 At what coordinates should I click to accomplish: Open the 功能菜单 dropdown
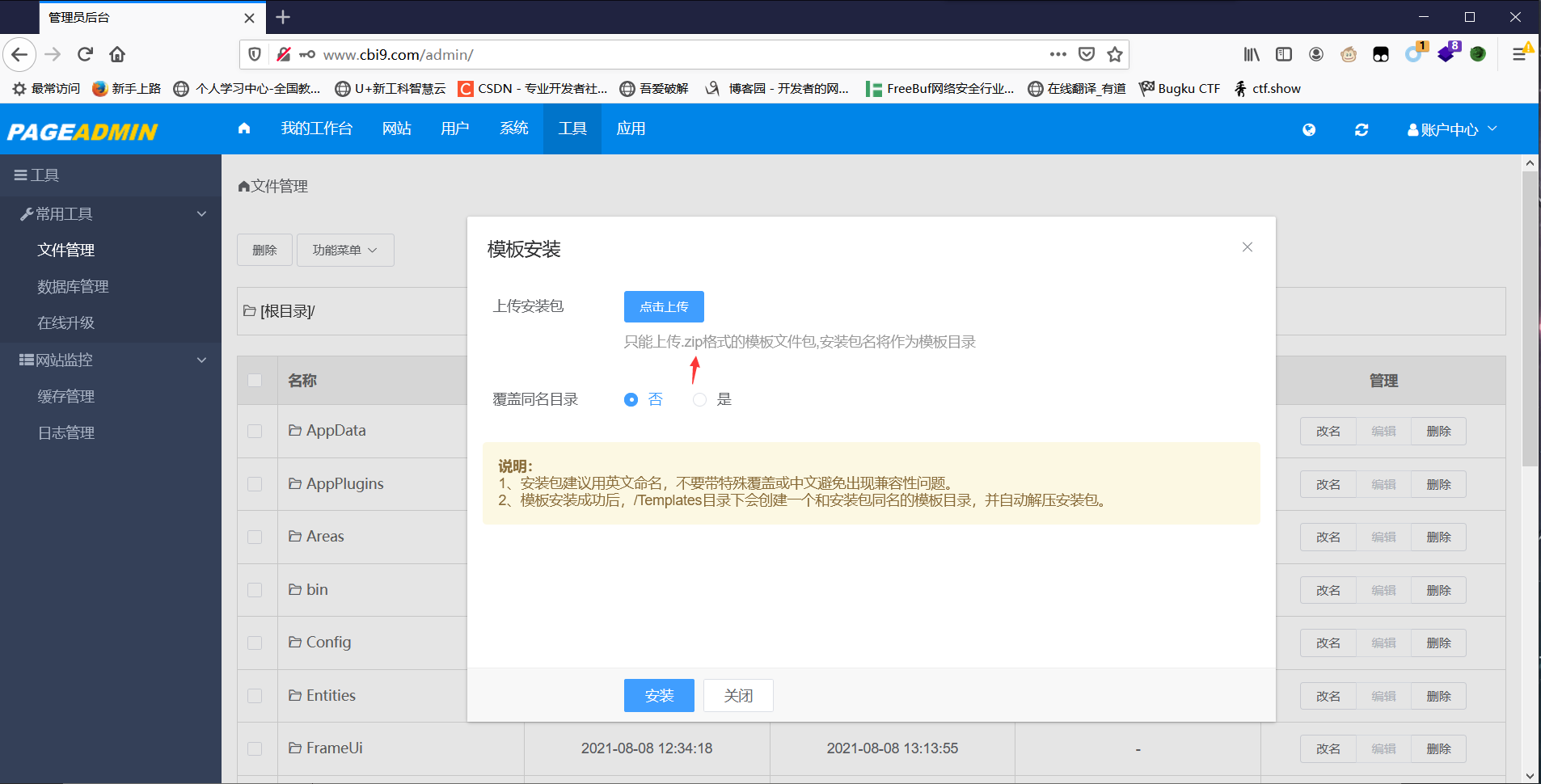coord(345,250)
